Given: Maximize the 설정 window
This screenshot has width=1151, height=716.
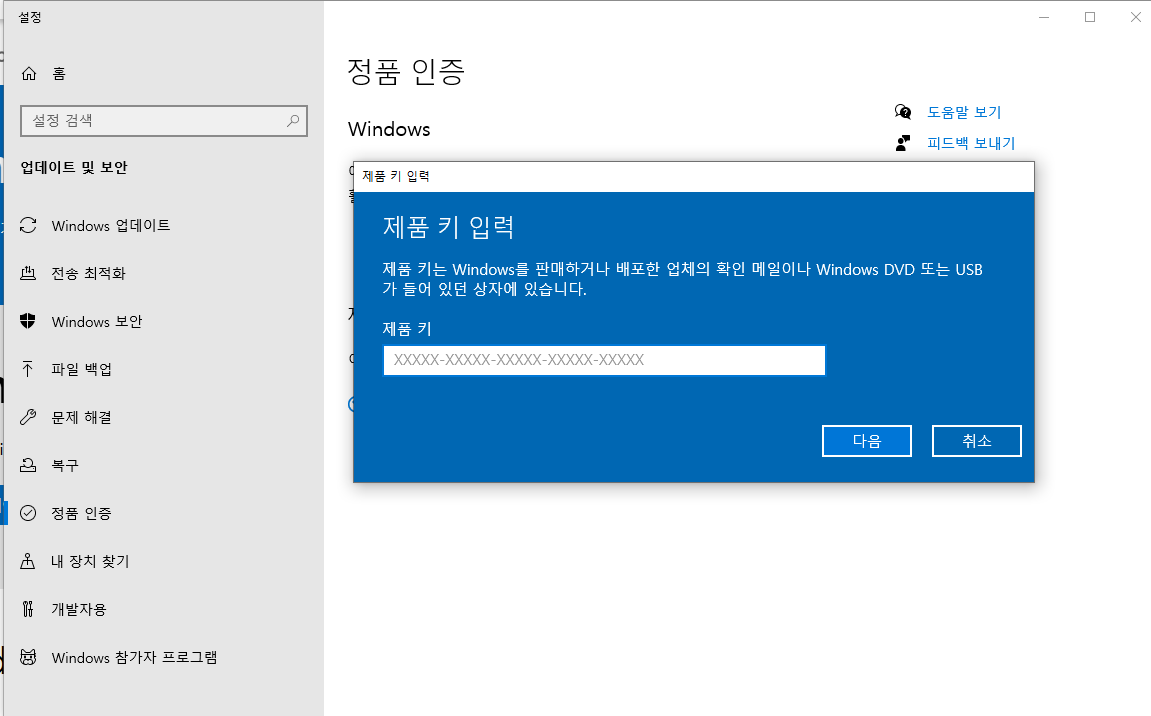Looking at the screenshot, I should pos(1090,17).
